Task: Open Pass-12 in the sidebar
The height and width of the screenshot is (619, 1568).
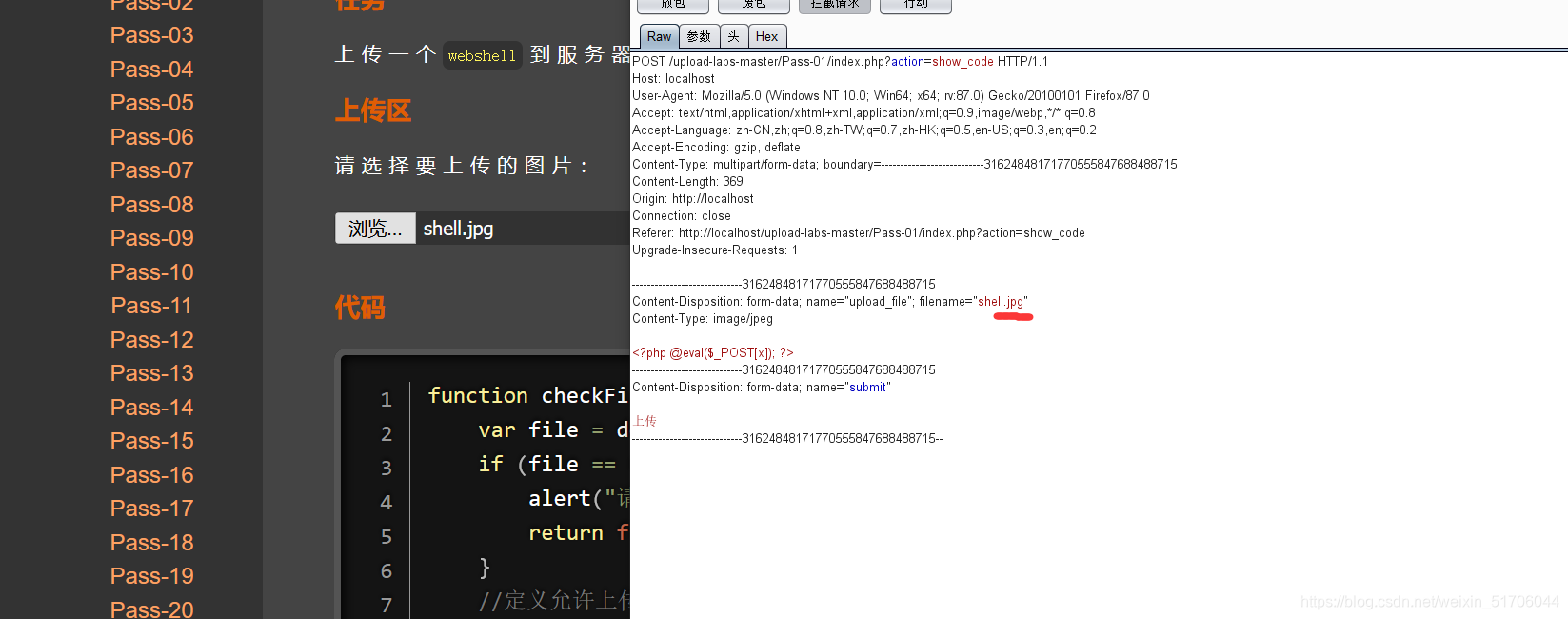Action: 151,340
